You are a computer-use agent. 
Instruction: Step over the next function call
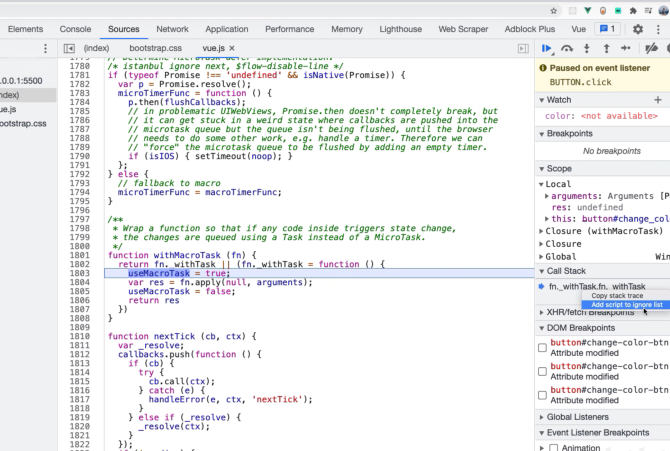pyautogui.click(x=567, y=49)
